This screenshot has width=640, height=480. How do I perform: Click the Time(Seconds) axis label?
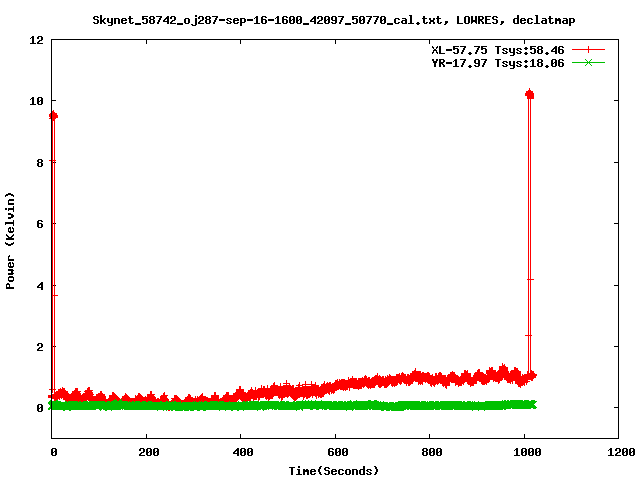point(333,471)
